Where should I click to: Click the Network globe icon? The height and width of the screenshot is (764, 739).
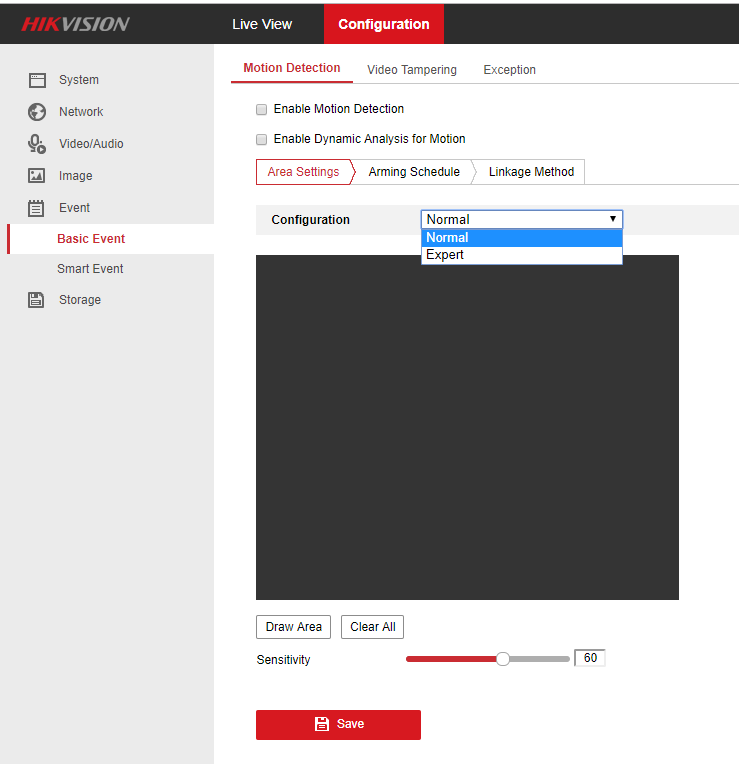click(37, 112)
